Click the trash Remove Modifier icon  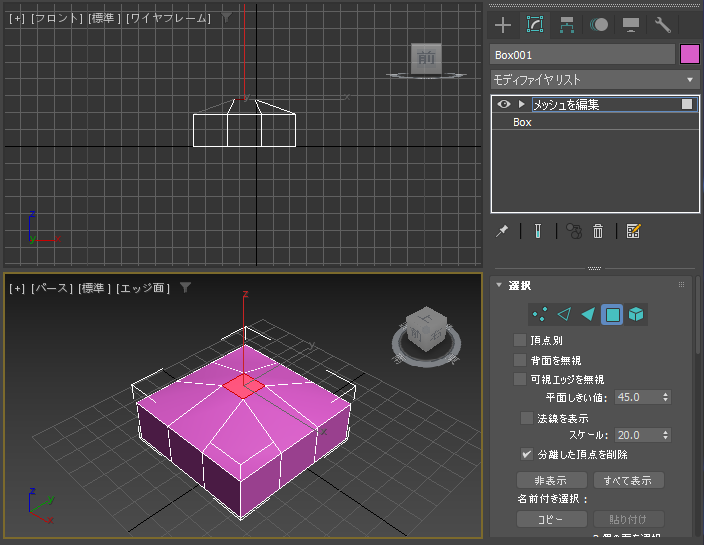pyautogui.click(x=598, y=231)
